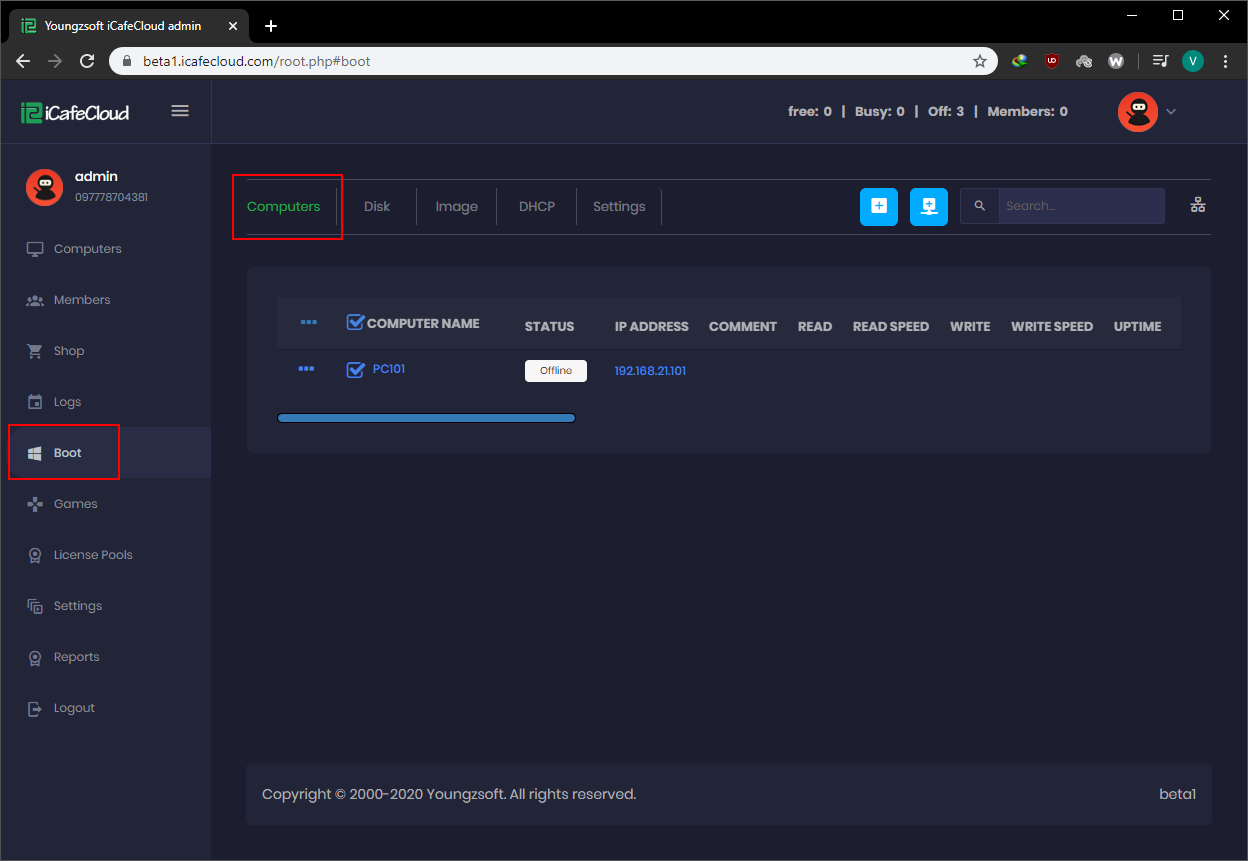Open Games in the sidebar

coord(75,504)
